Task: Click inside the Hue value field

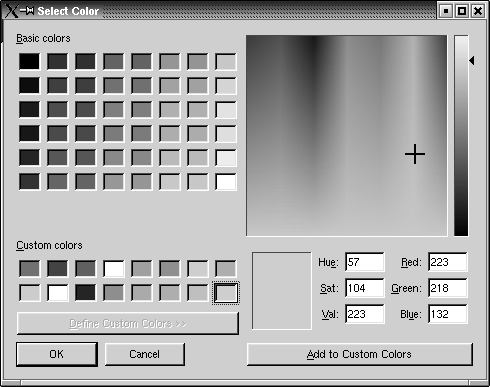Action: tap(365, 262)
